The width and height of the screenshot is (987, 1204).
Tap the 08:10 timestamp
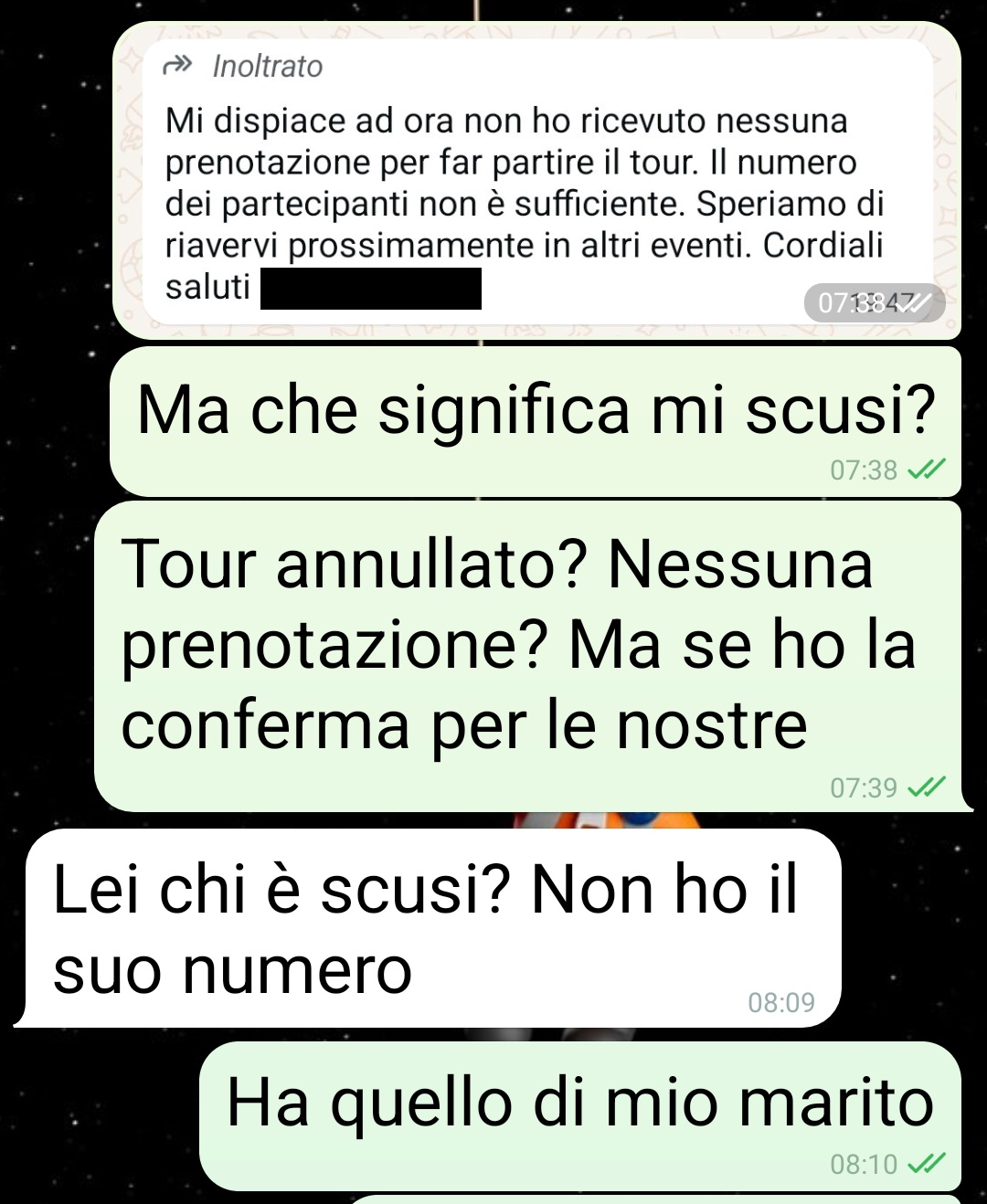tap(864, 1165)
